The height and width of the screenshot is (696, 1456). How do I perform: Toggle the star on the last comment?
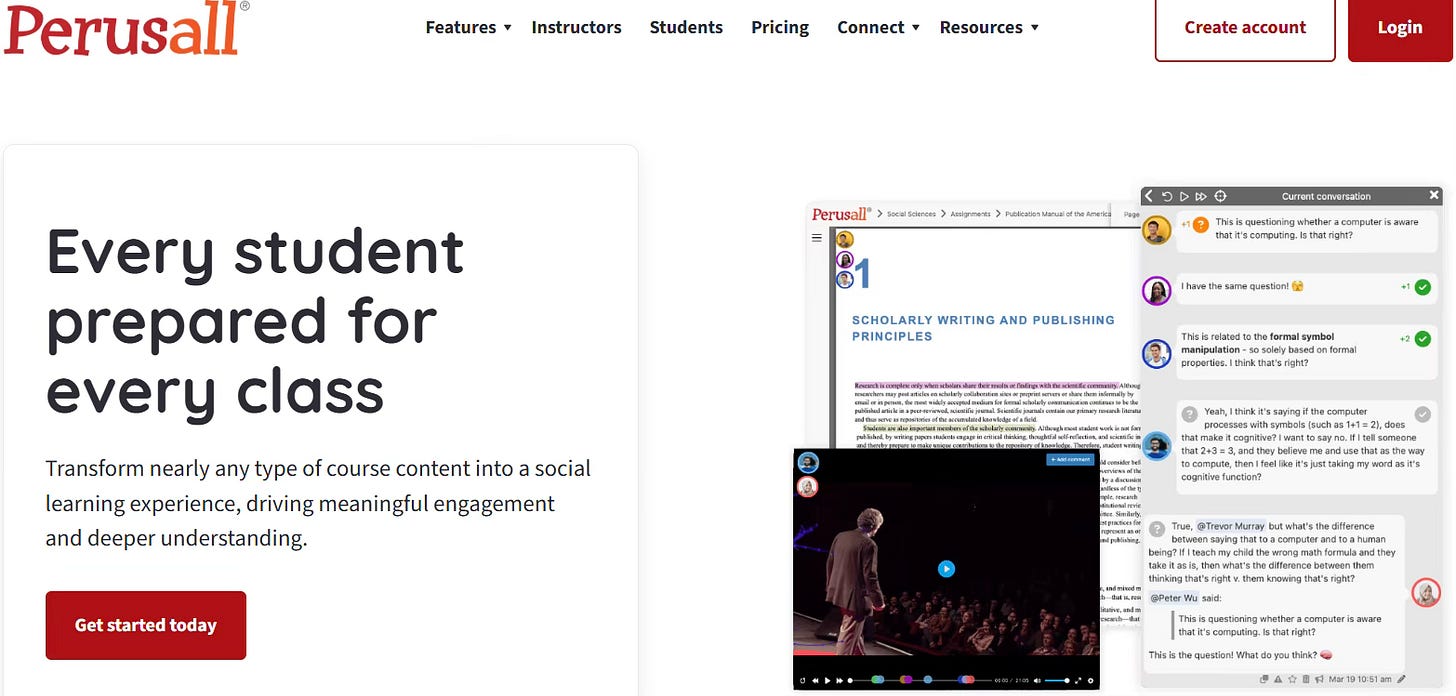[x=1292, y=679]
